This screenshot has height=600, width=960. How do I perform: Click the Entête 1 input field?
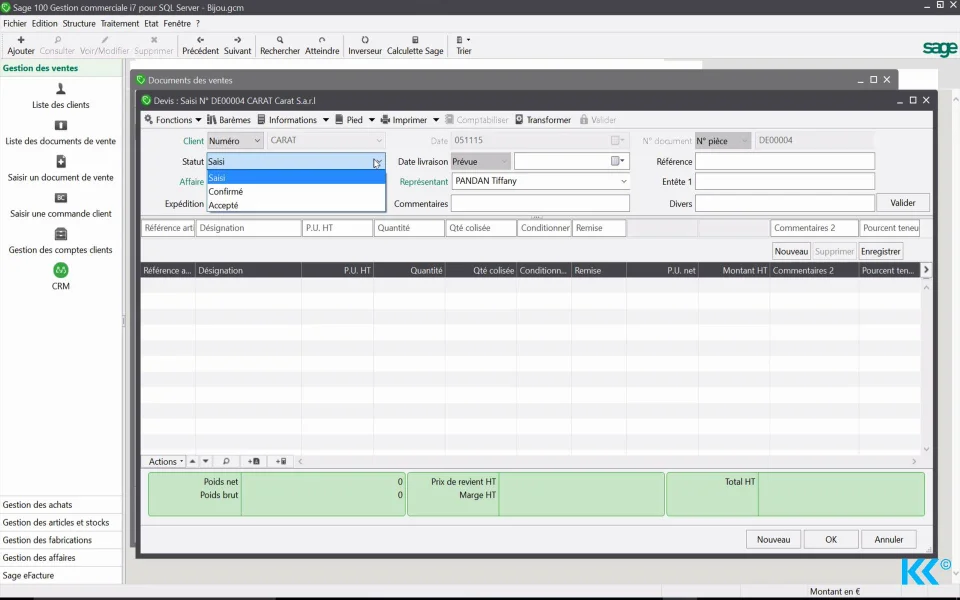pyautogui.click(x=785, y=181)
